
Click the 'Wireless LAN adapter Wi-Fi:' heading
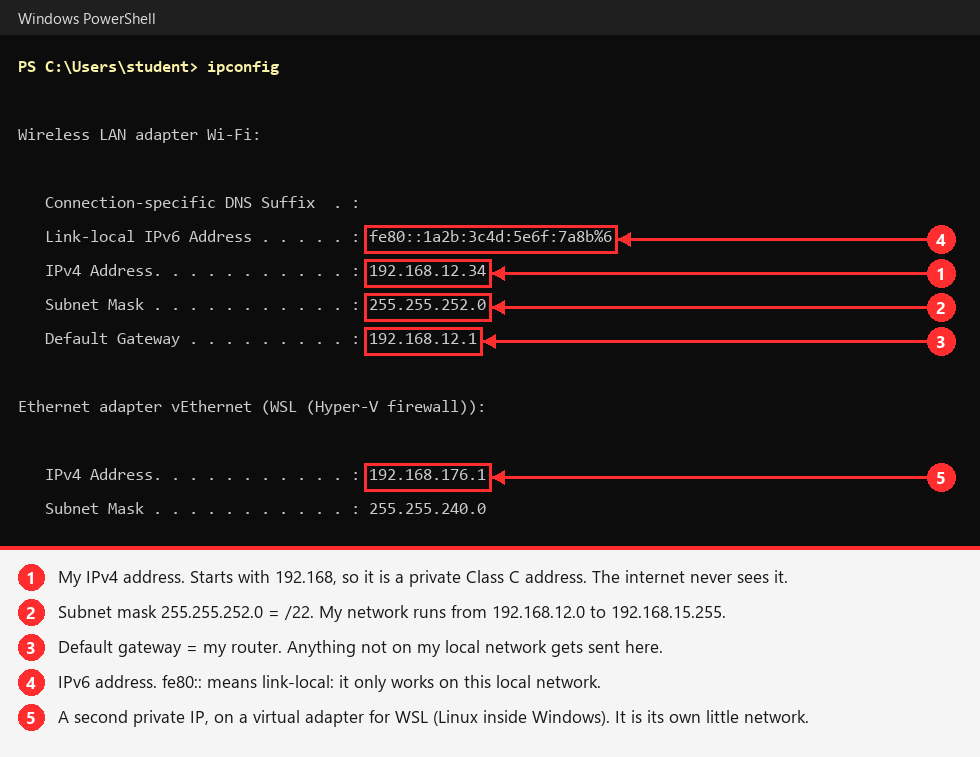(x=139, y=134)
